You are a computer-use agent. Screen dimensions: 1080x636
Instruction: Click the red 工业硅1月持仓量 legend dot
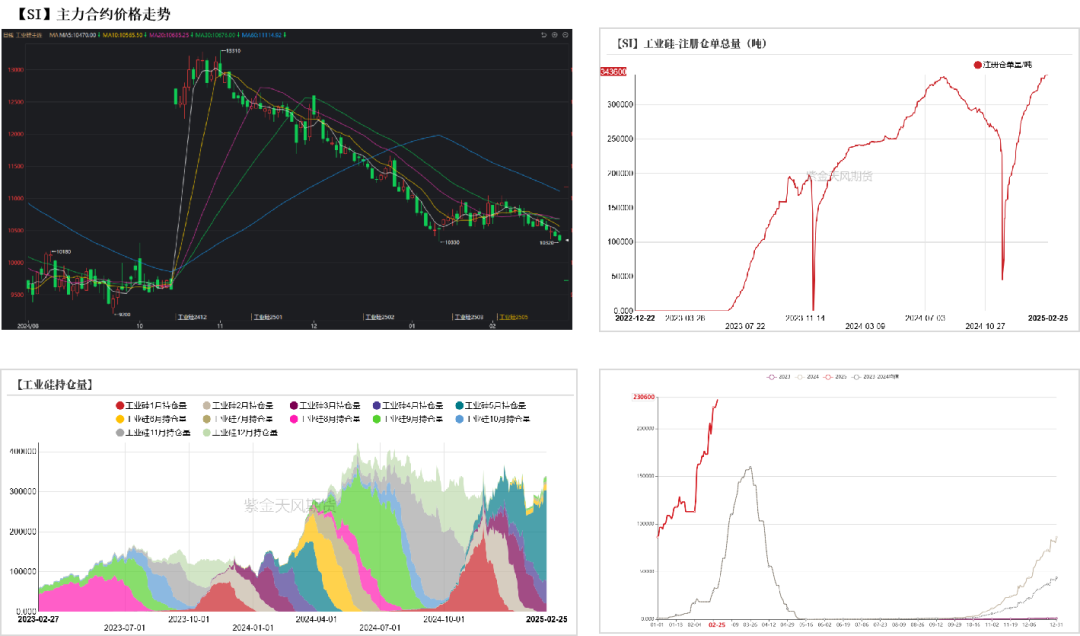point(120,406)
